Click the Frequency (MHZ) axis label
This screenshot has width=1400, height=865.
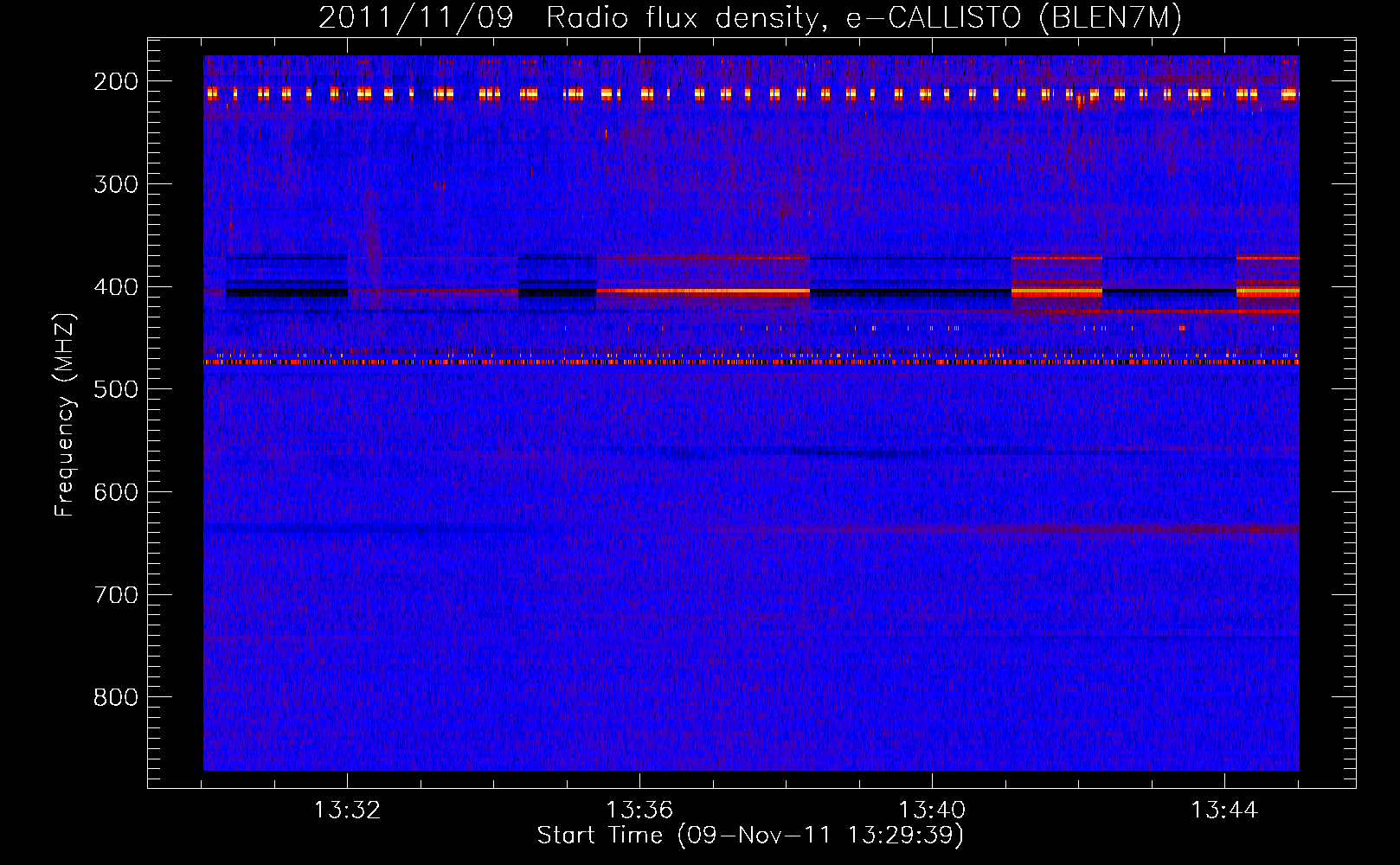[65, 414]
